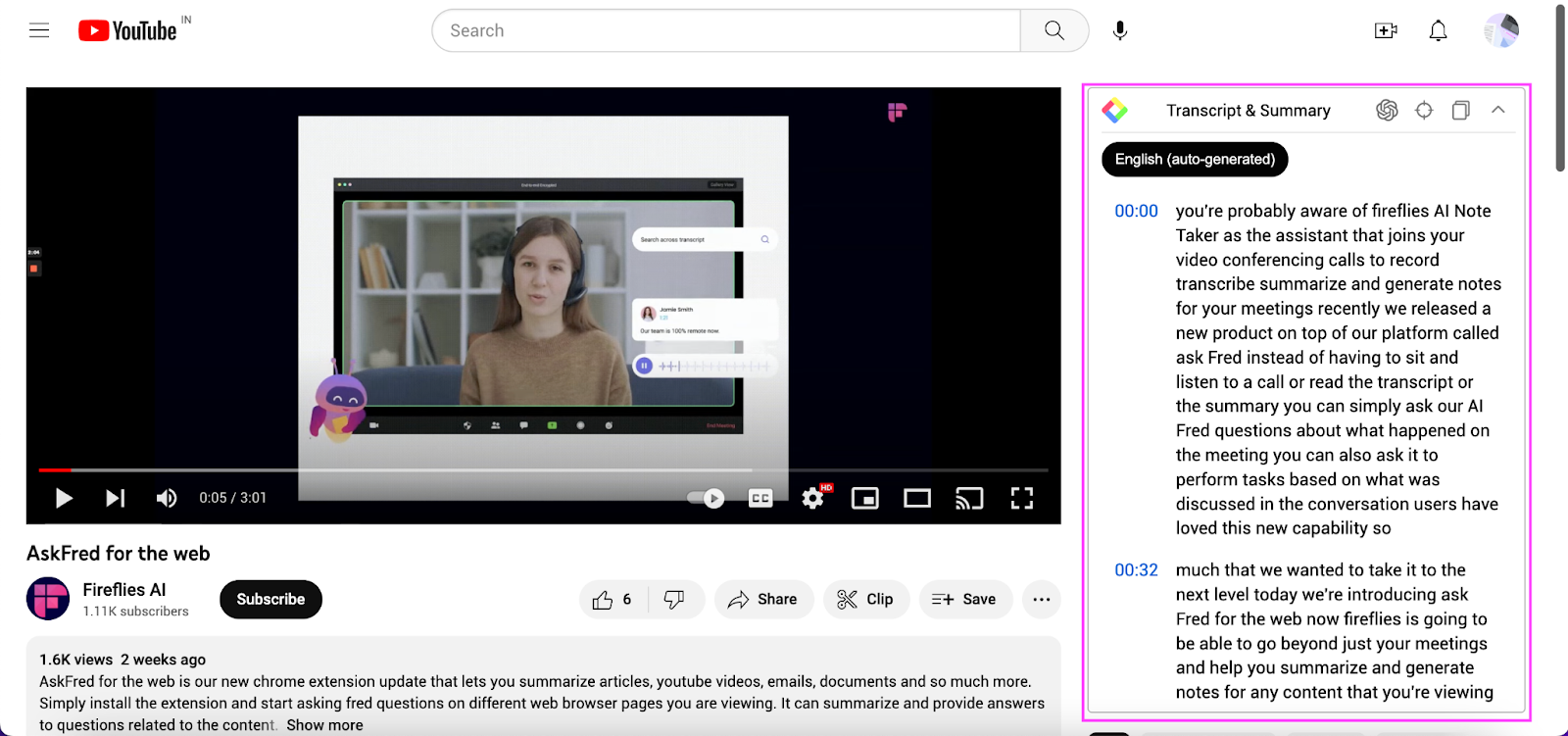Dislike the video
Viewport: 1568px width, 736px height.
tap(675, 599)
